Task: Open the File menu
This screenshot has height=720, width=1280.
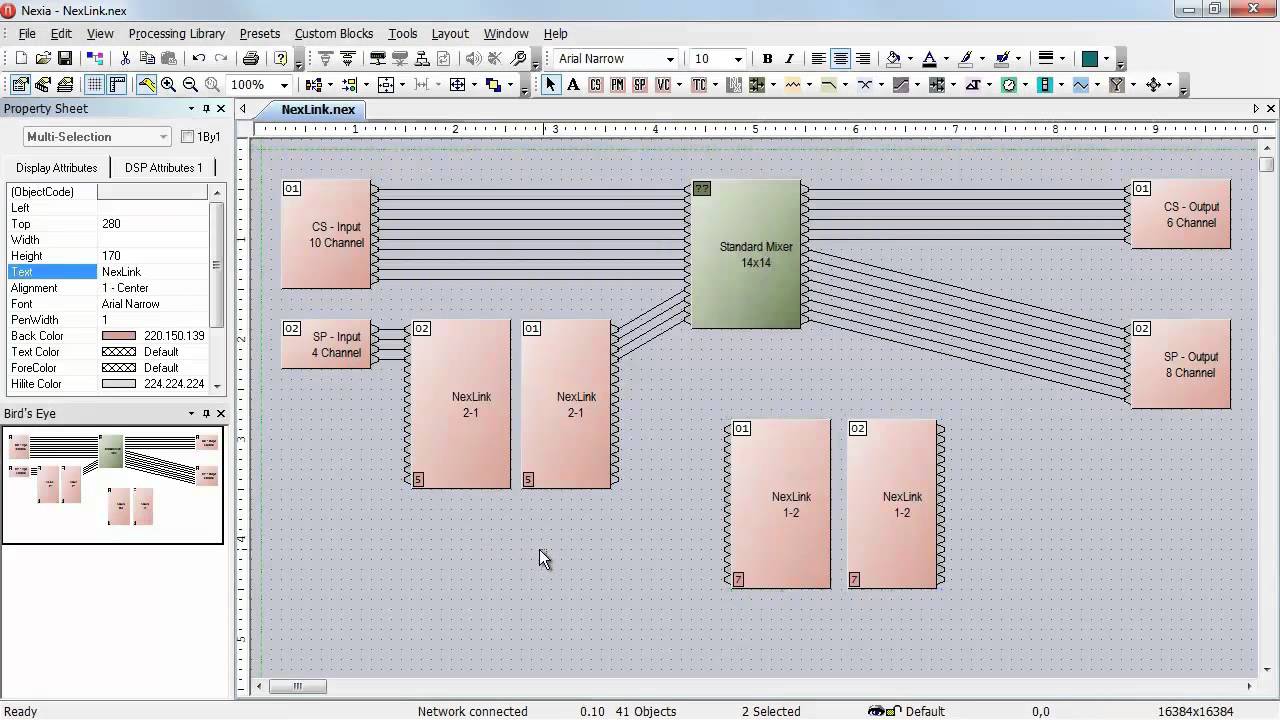Action: tap(27, 33)
